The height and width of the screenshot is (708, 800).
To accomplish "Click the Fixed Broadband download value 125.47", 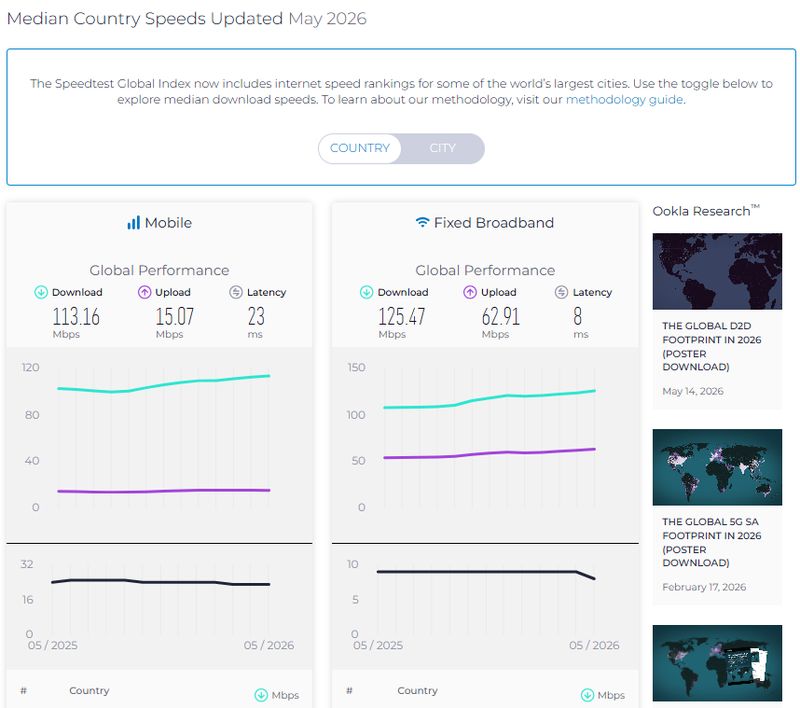I will click(402, 316).
